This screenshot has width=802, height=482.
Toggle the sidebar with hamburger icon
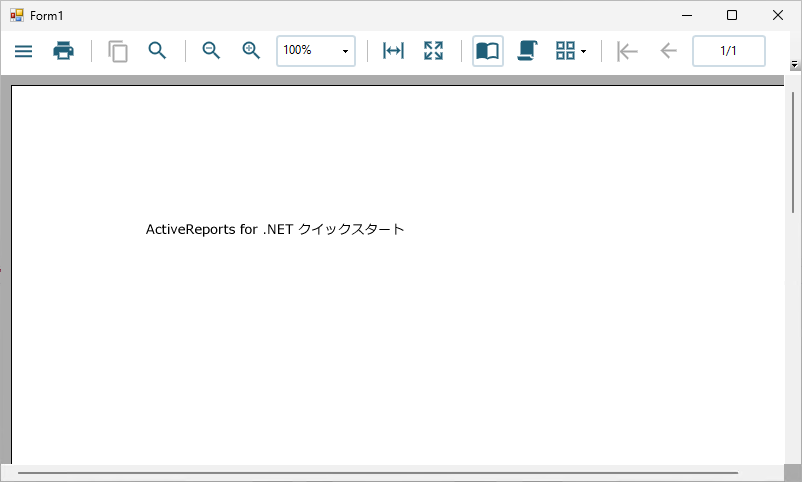coord(24,51)
